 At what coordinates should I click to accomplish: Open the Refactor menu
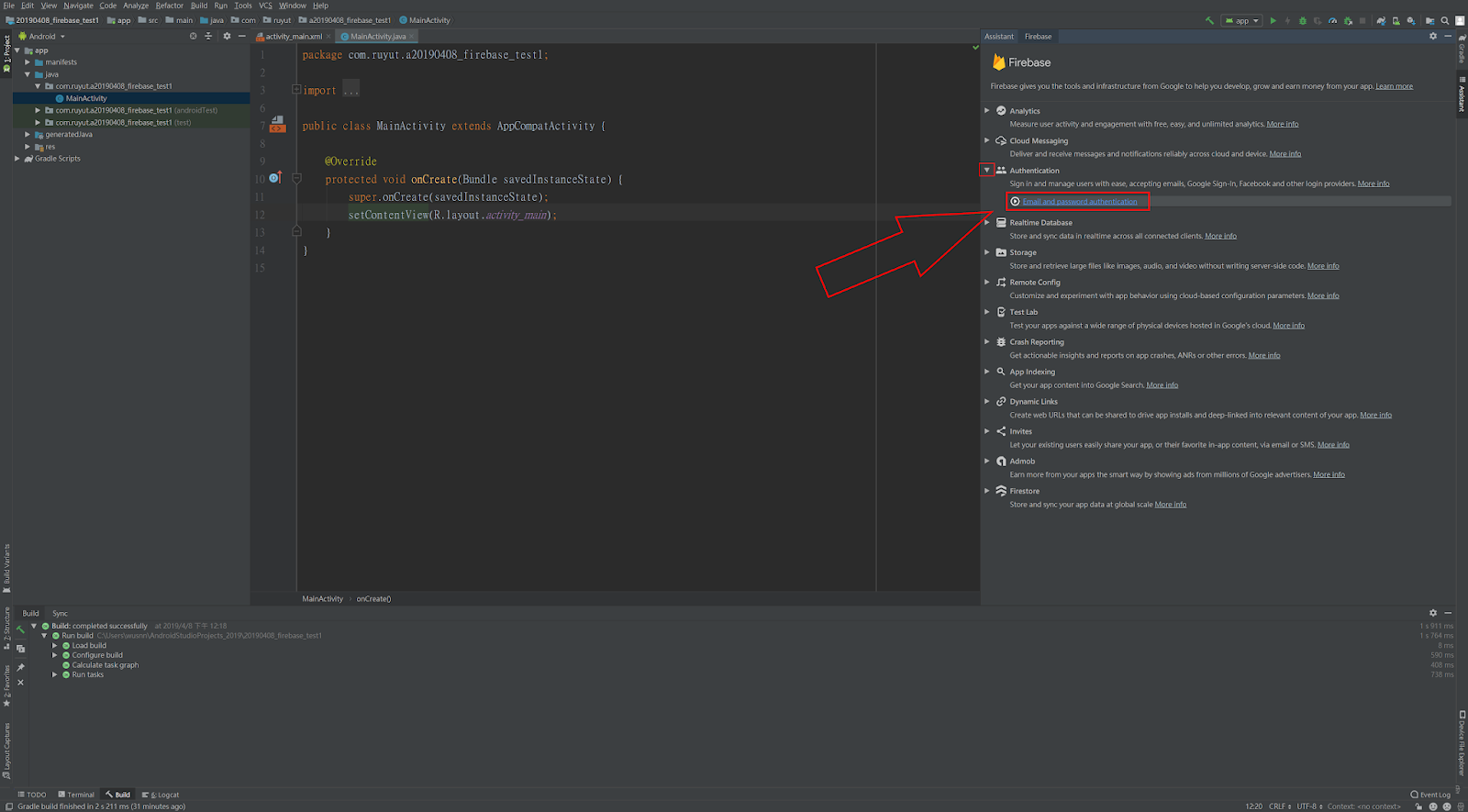169,6
